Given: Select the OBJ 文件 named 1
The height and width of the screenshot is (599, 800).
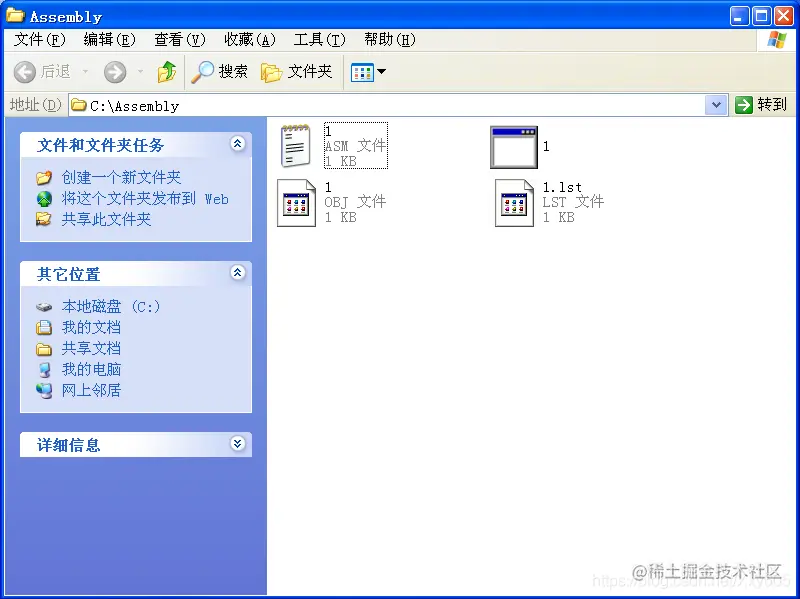Looking at the screenshot, I should click(x=296, y=202).
